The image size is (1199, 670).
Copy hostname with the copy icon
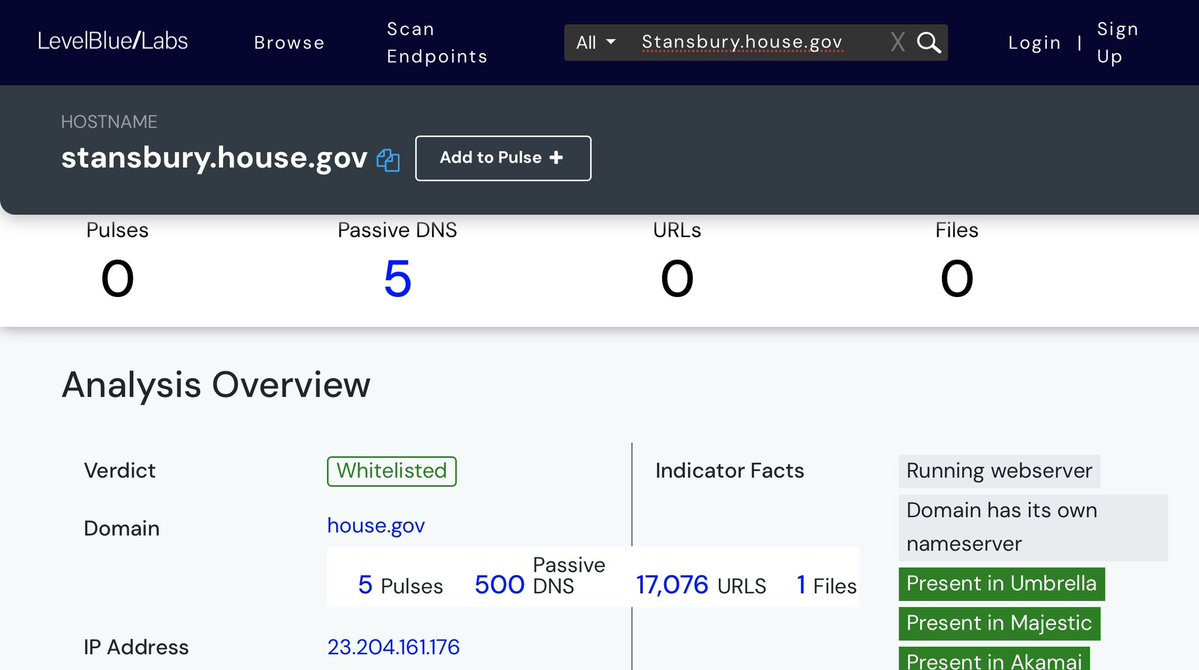coord(388,160)
